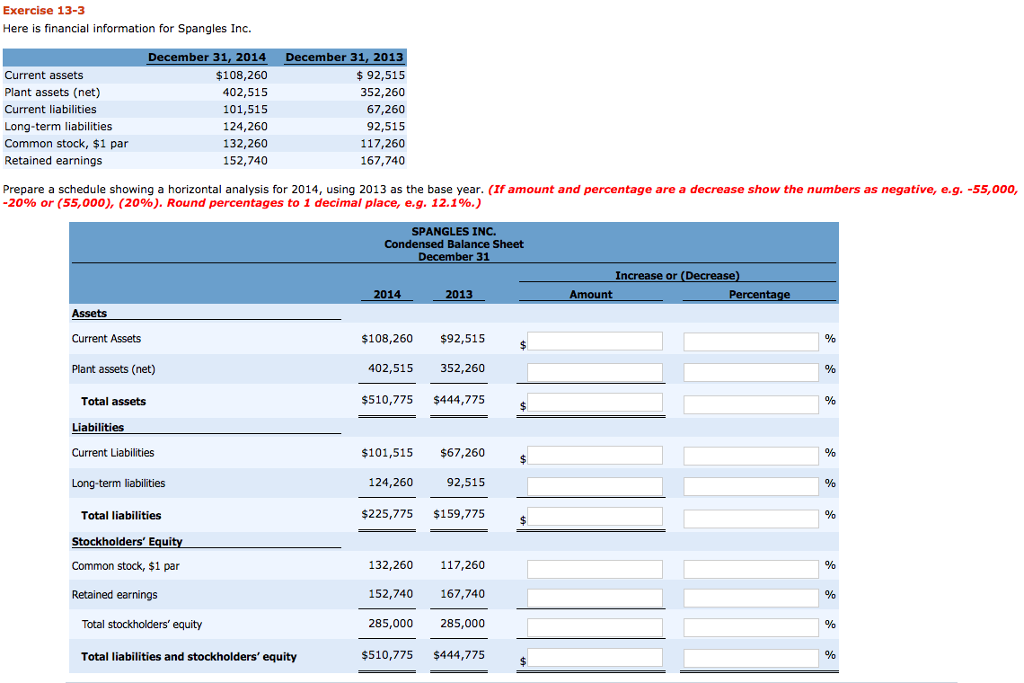Click the Amount field for Plant assets (net)
The width and height of the screenshot is (1024, 683).
point(595,370)
